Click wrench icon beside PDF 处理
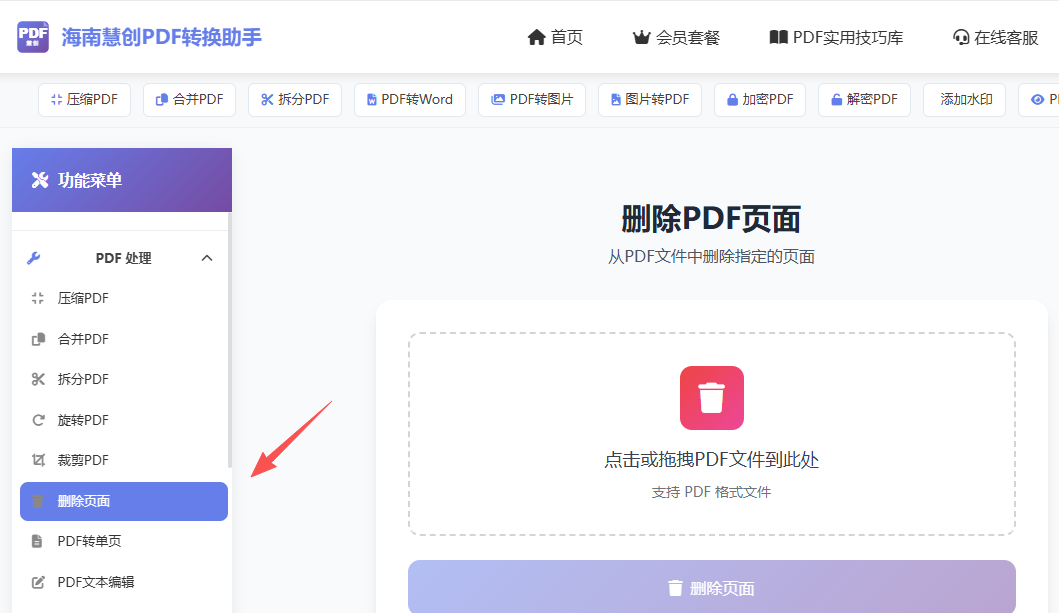The height and width of the screenshot is (613, 1059). 34,258
